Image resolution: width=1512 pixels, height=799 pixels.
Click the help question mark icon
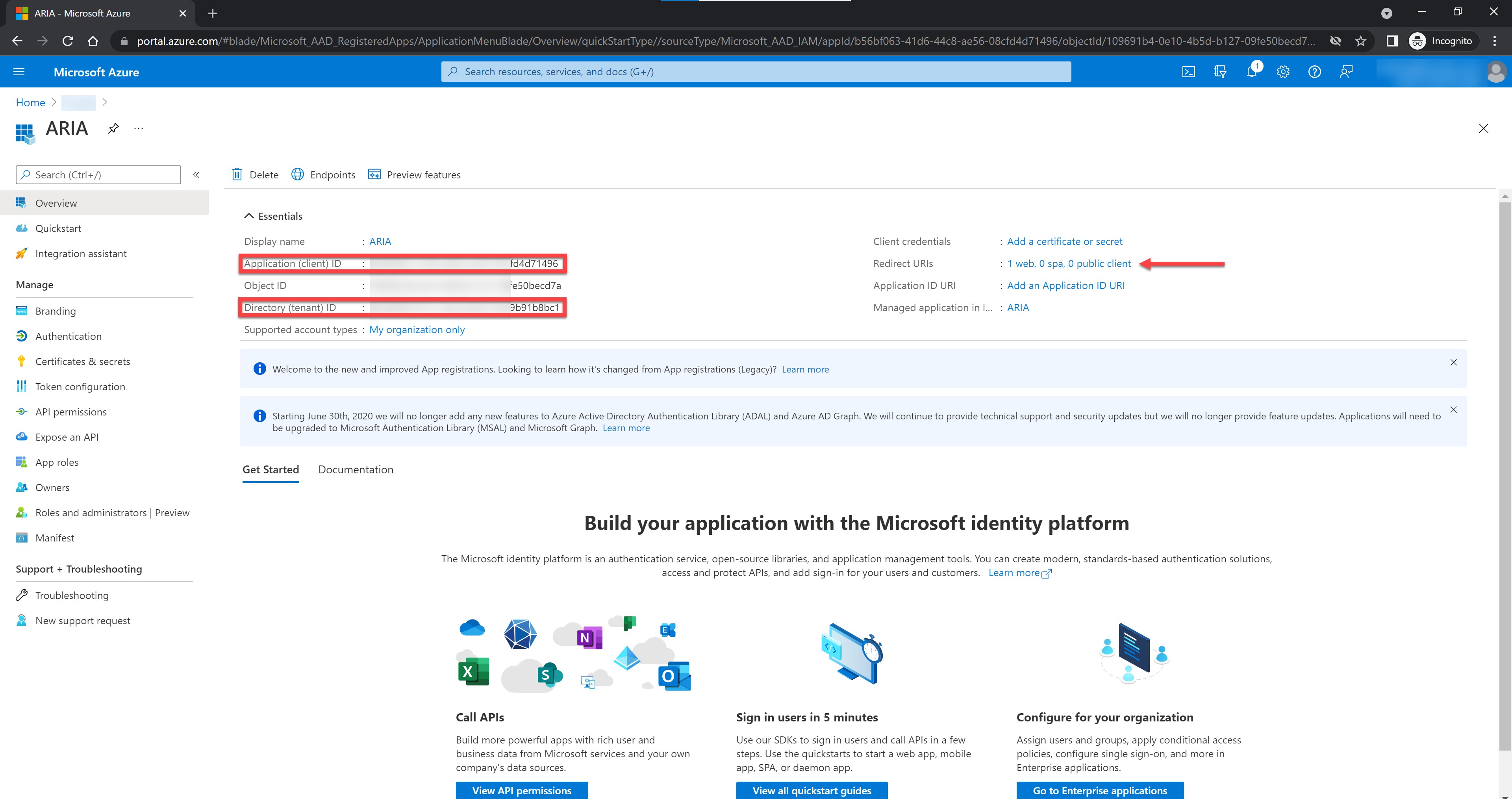1314,72
